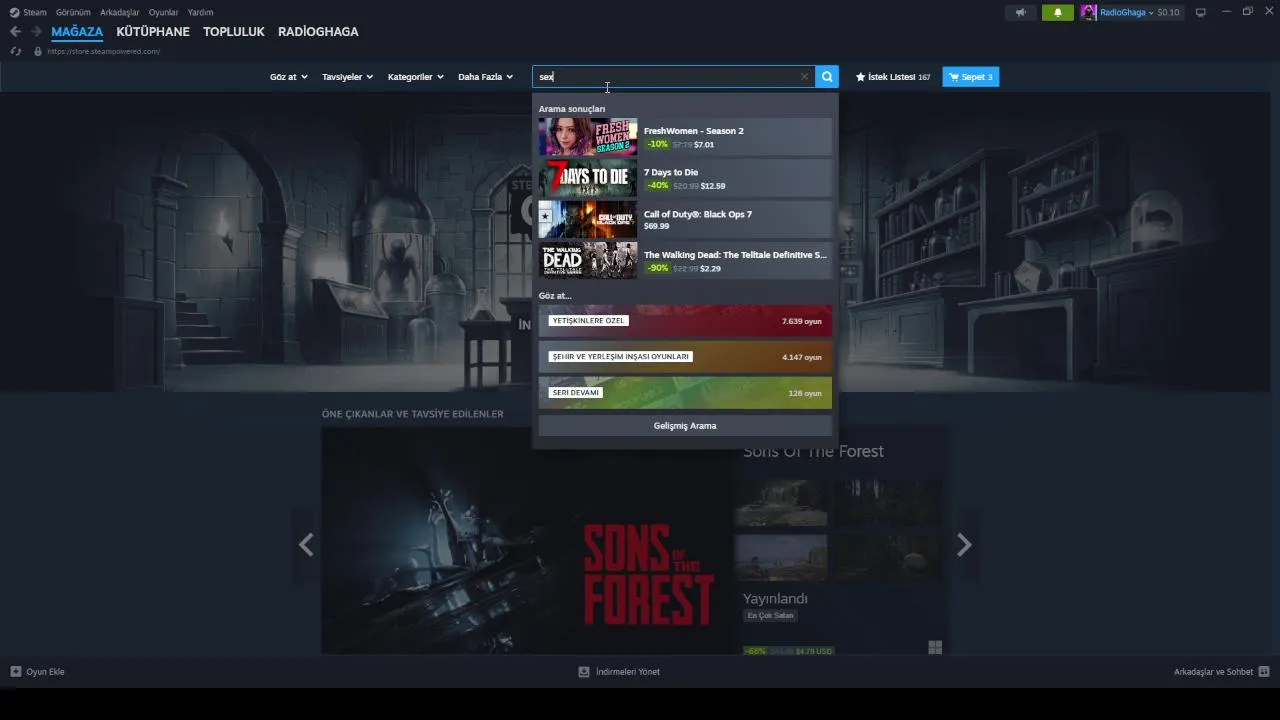Click the Gelişmiş Arama button
Image resolution: width=1280 pixels, height=720 pixels.
[685, 426]
